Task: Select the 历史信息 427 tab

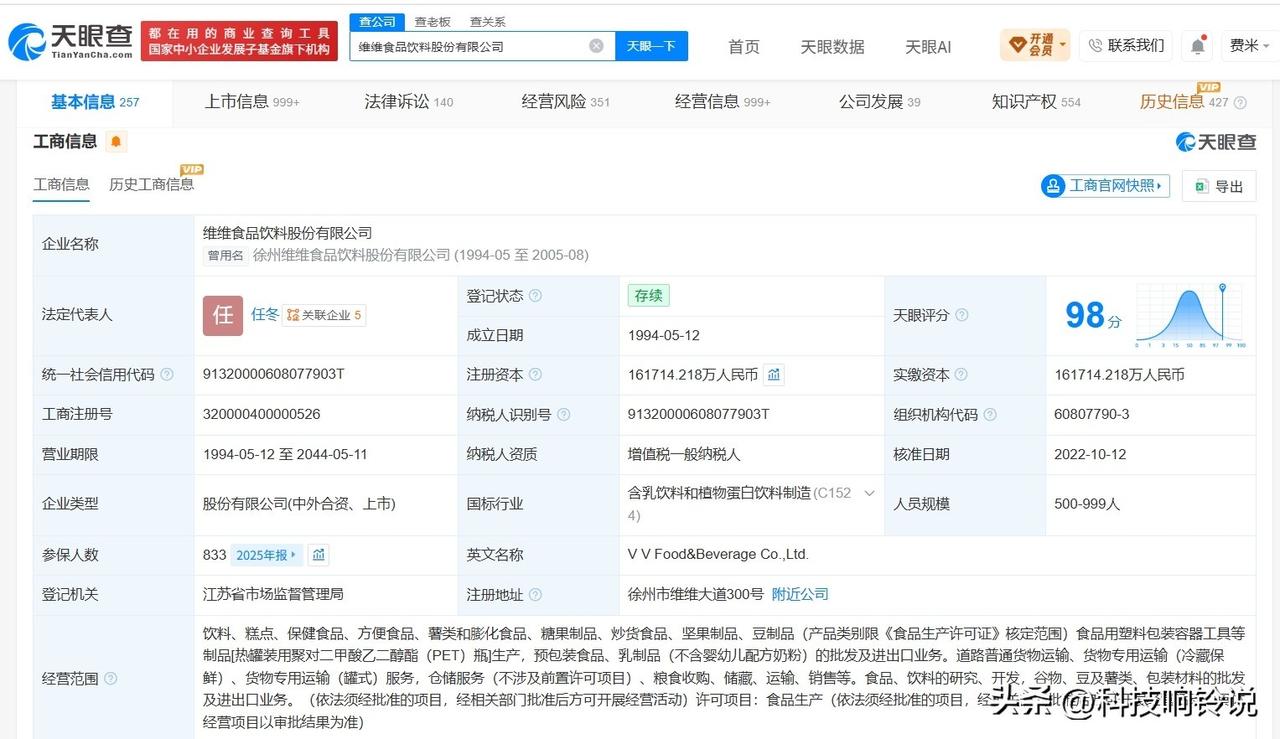Action: [1184, 102]
